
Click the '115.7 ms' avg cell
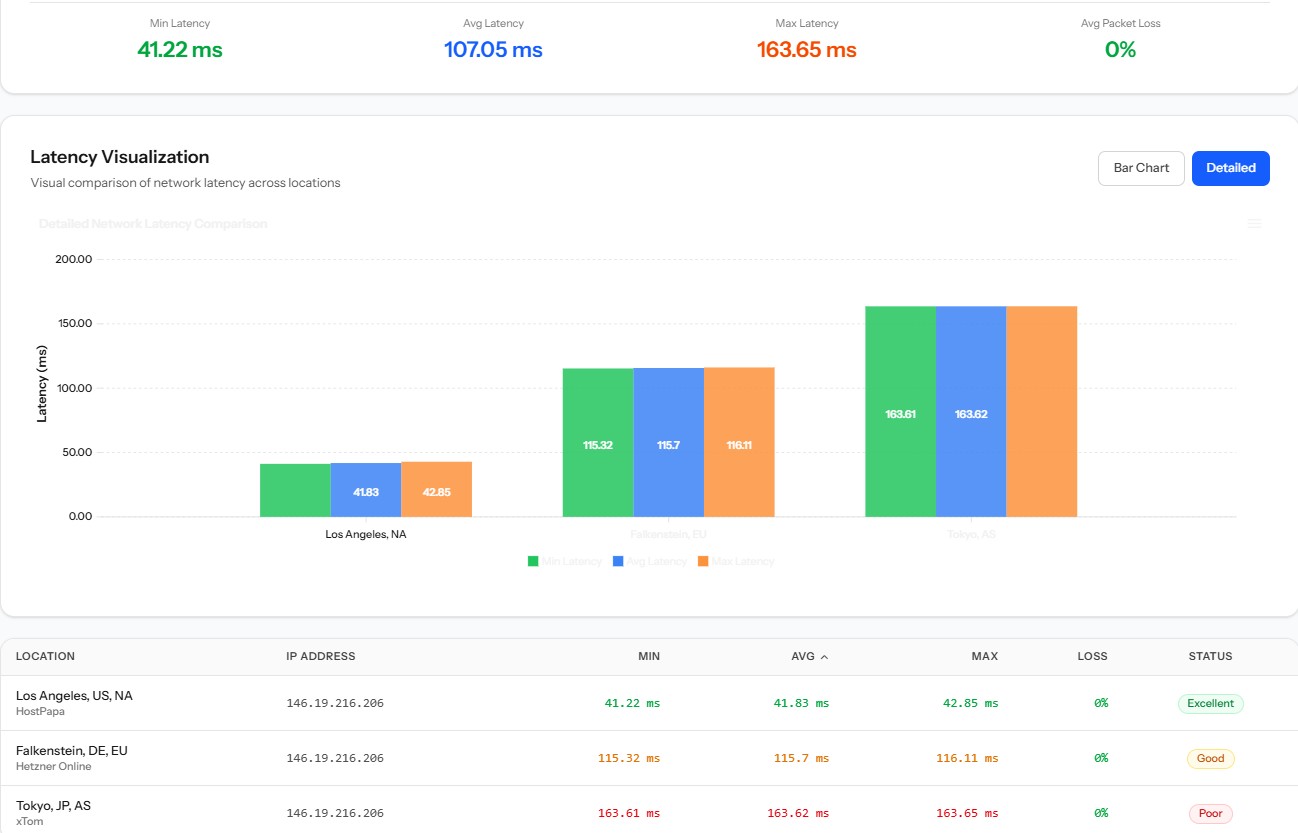(801, 758)
